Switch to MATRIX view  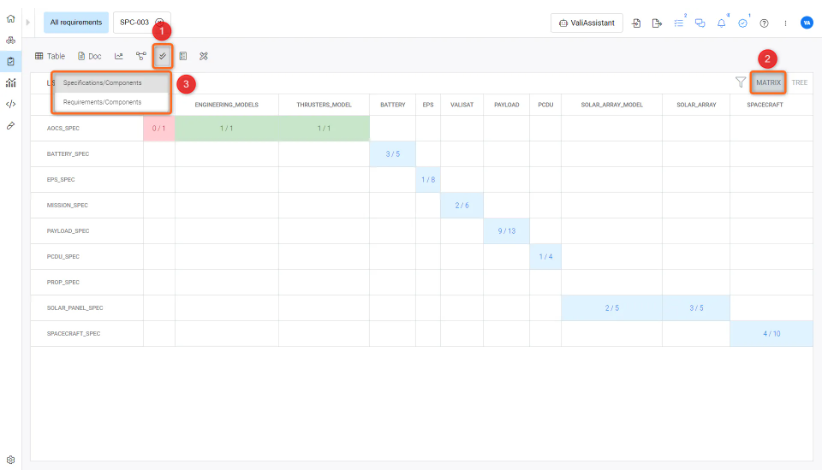click(x=768, y=83)
